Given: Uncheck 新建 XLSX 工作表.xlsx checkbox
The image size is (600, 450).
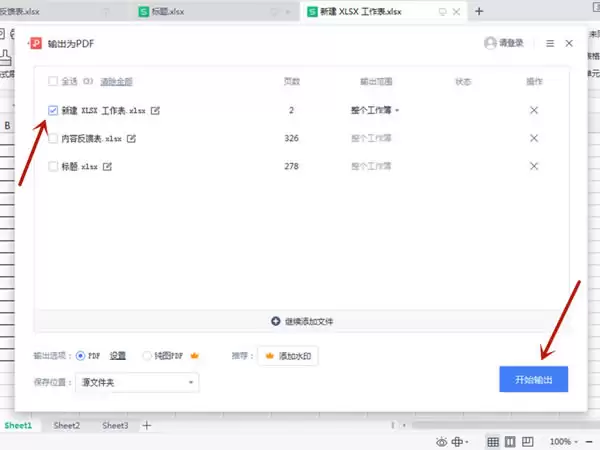Looking at the screenshot, I should (x=53, y=111).
